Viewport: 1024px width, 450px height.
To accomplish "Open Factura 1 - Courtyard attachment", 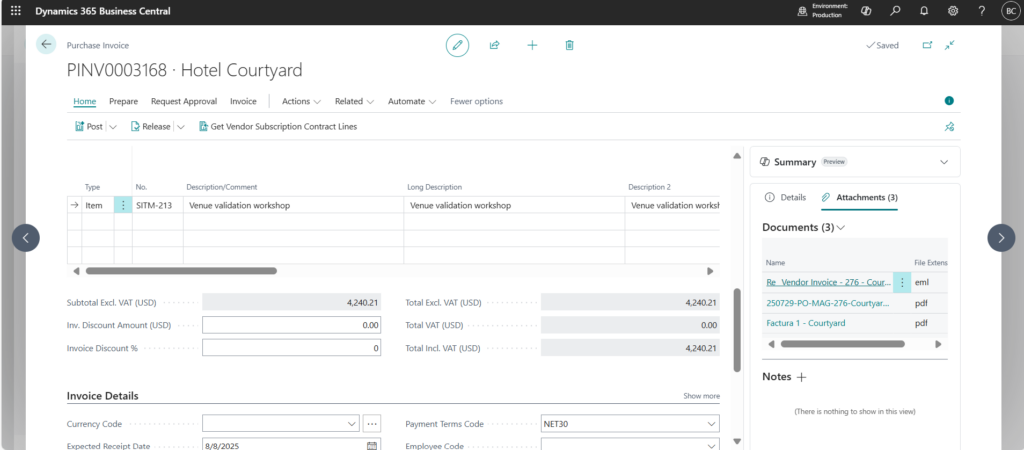I will [805, 323].
